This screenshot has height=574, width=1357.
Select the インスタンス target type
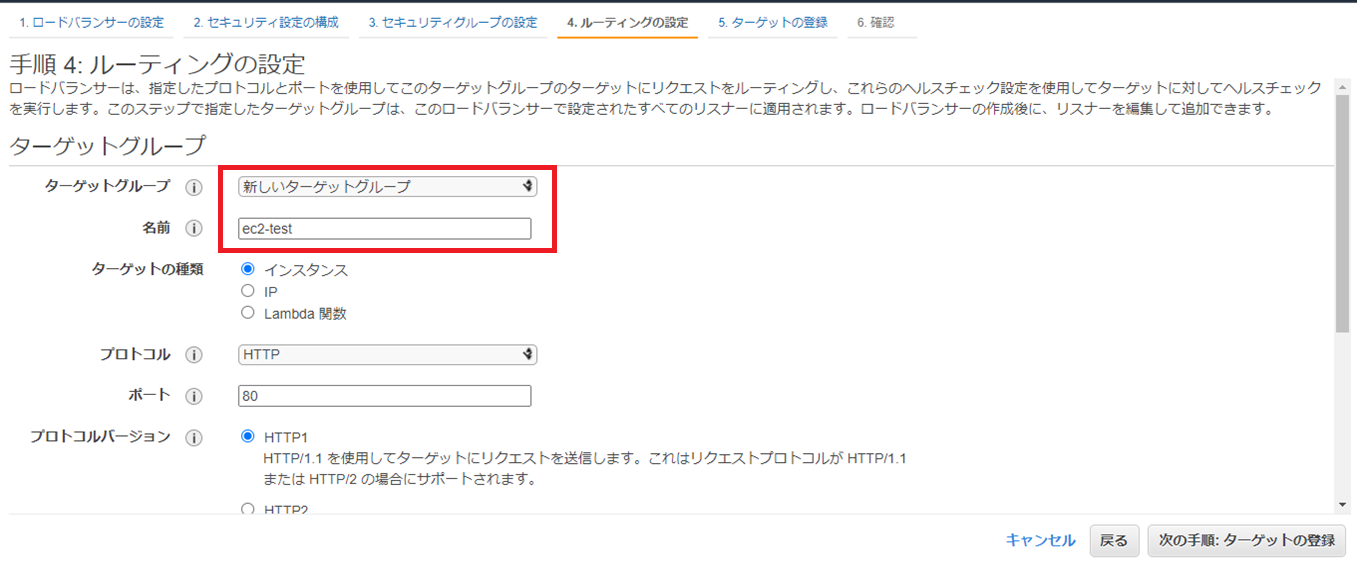click(x=248, y=269)
